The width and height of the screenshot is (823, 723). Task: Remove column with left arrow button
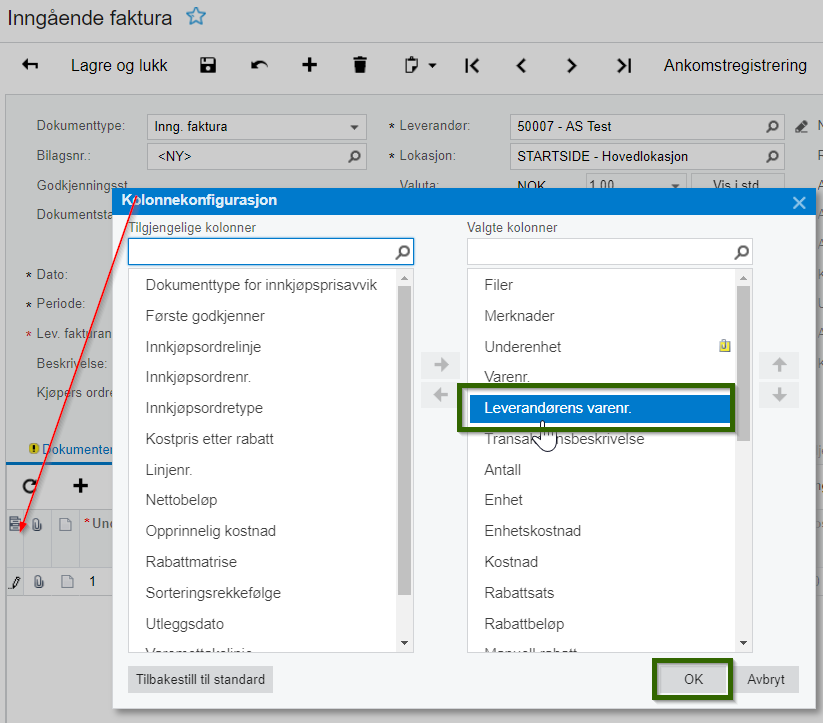(441, 395)
